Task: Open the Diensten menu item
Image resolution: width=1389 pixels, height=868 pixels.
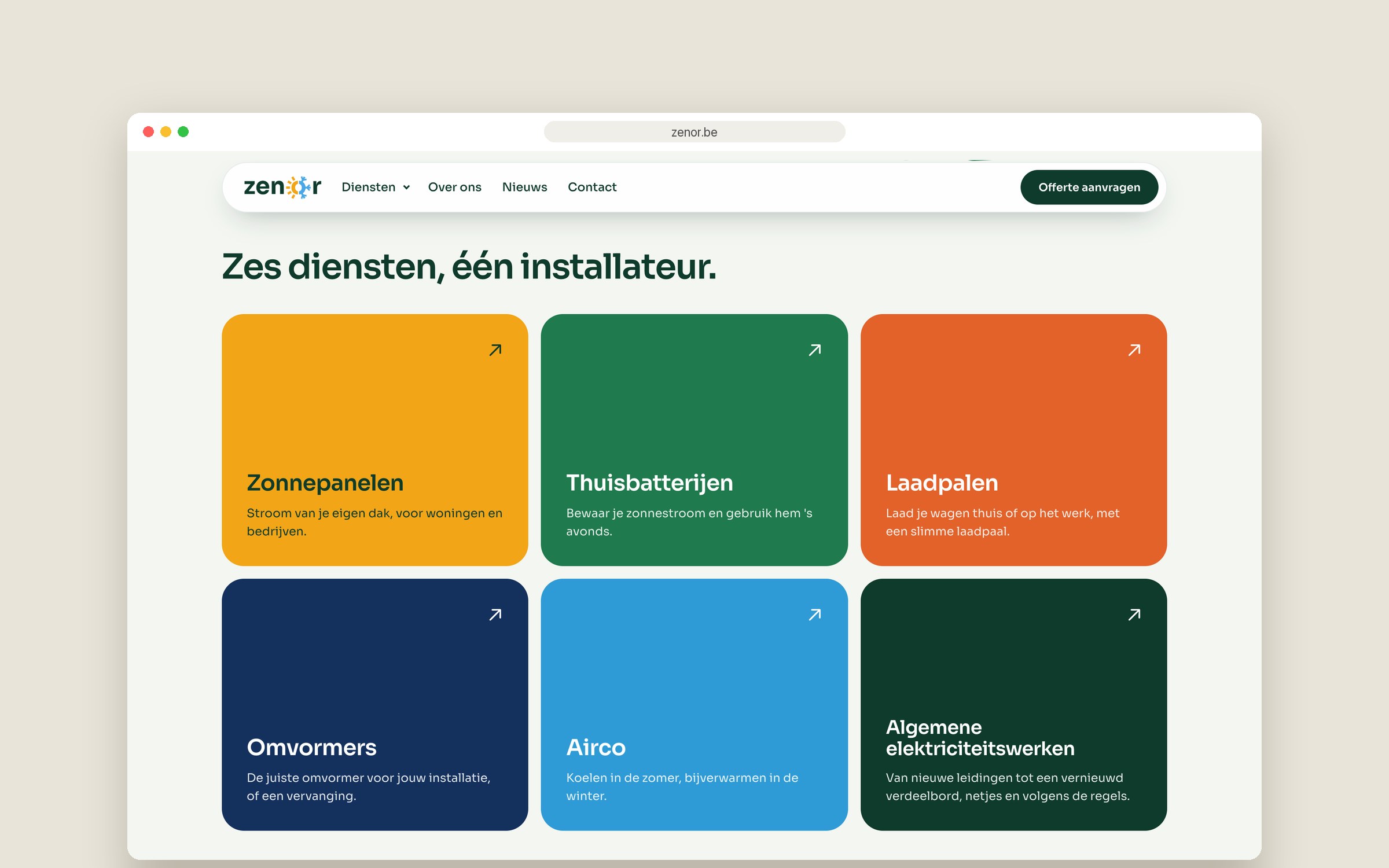Action: tap(369, 187)
